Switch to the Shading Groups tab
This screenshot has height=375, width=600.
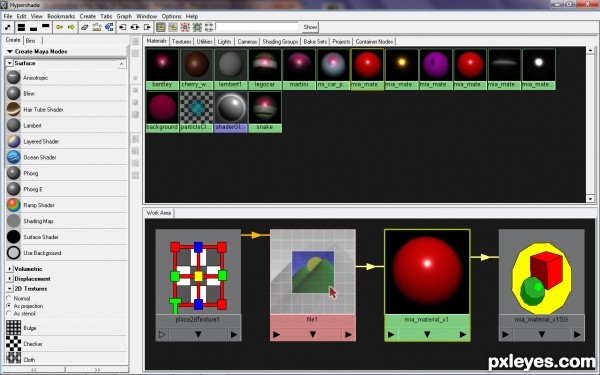(x=280, y=41)
